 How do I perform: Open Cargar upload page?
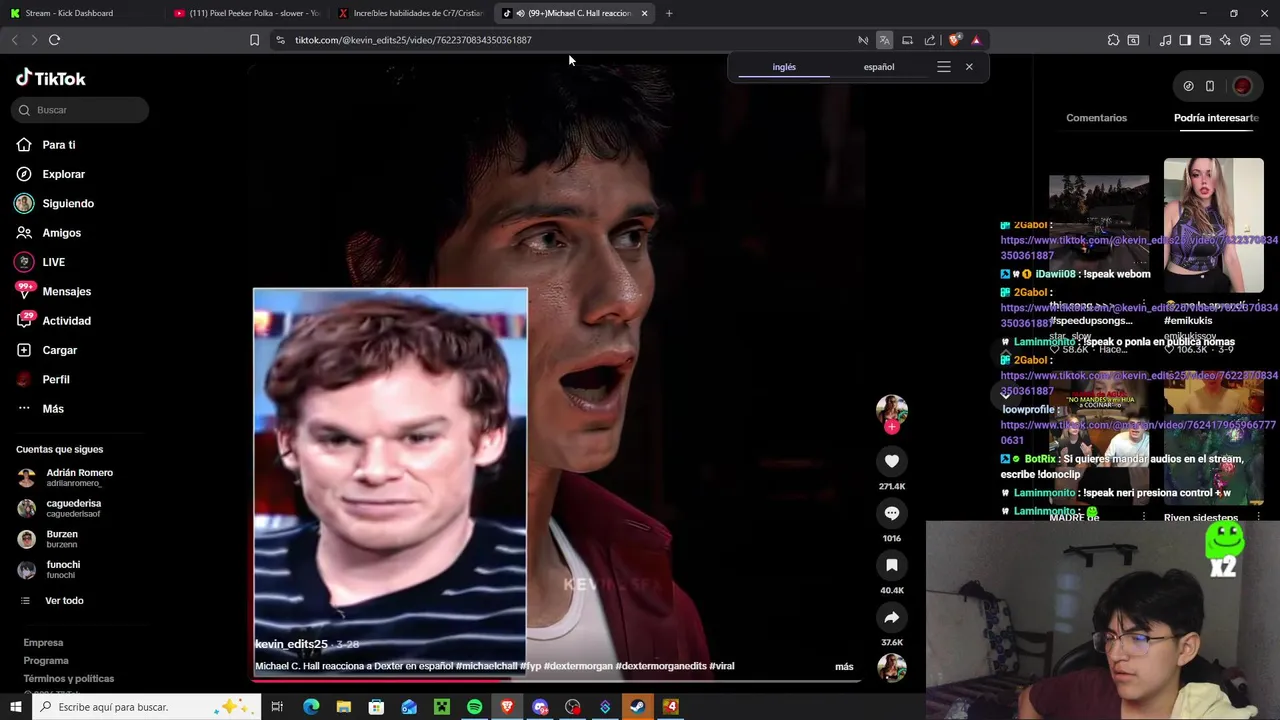[59, 350]
